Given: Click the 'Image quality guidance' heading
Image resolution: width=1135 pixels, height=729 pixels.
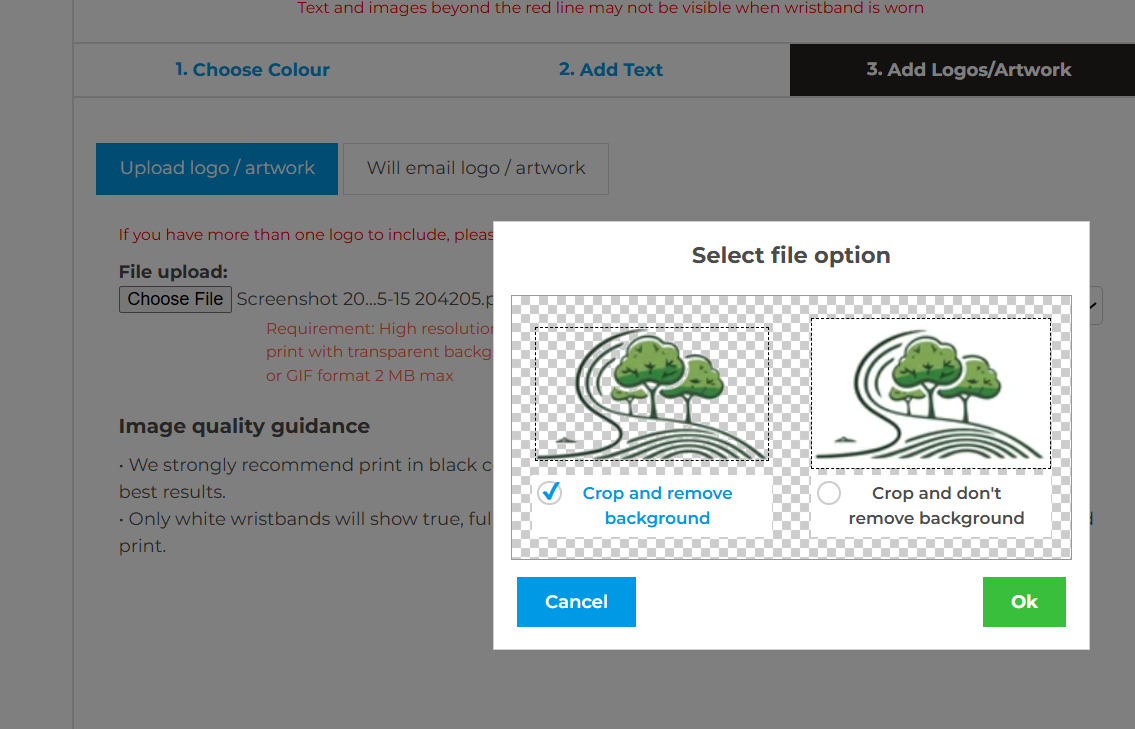Looking at the screenshot, I should [x=244, y=426].
